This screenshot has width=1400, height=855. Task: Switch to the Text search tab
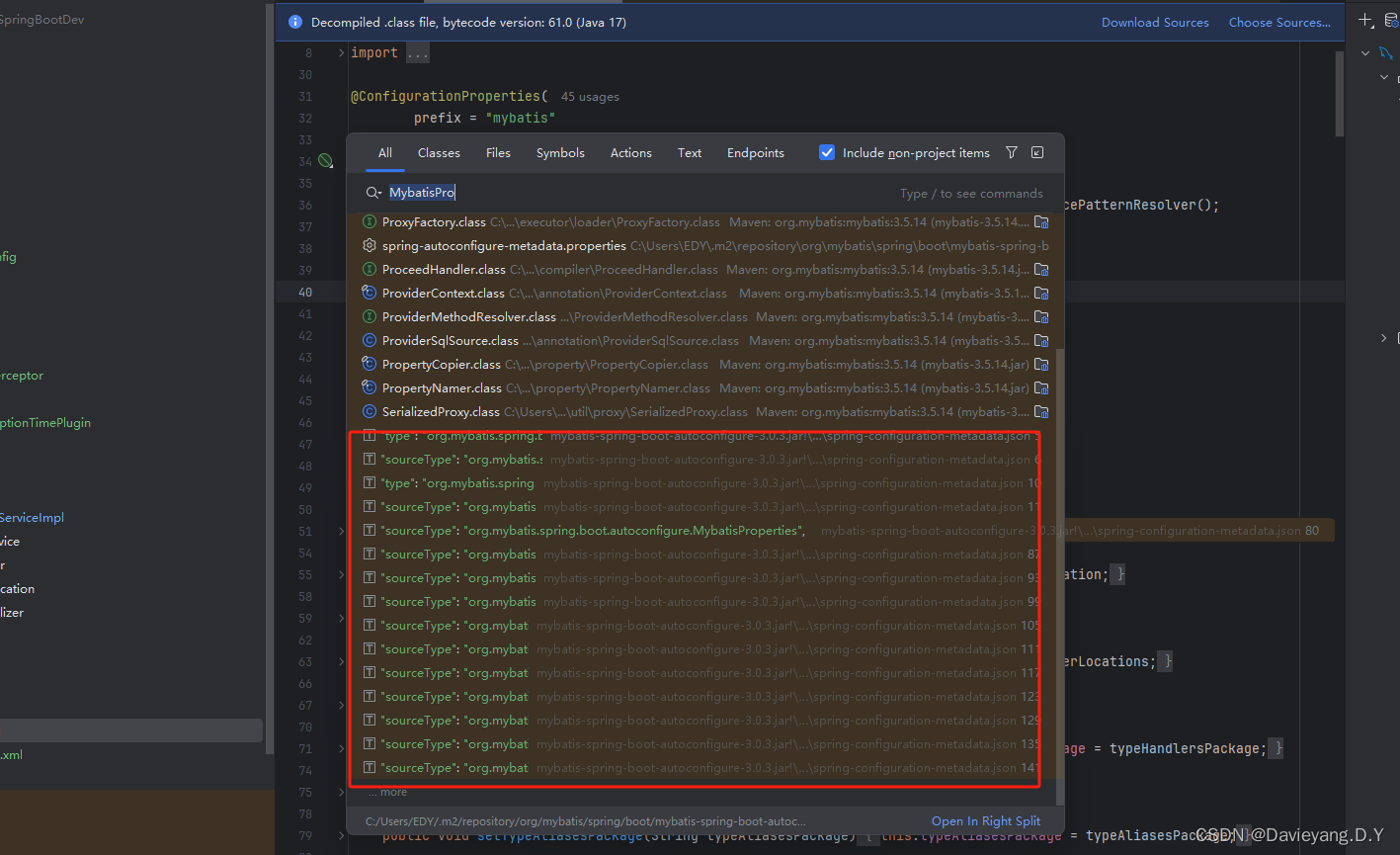tap(690, 153)
